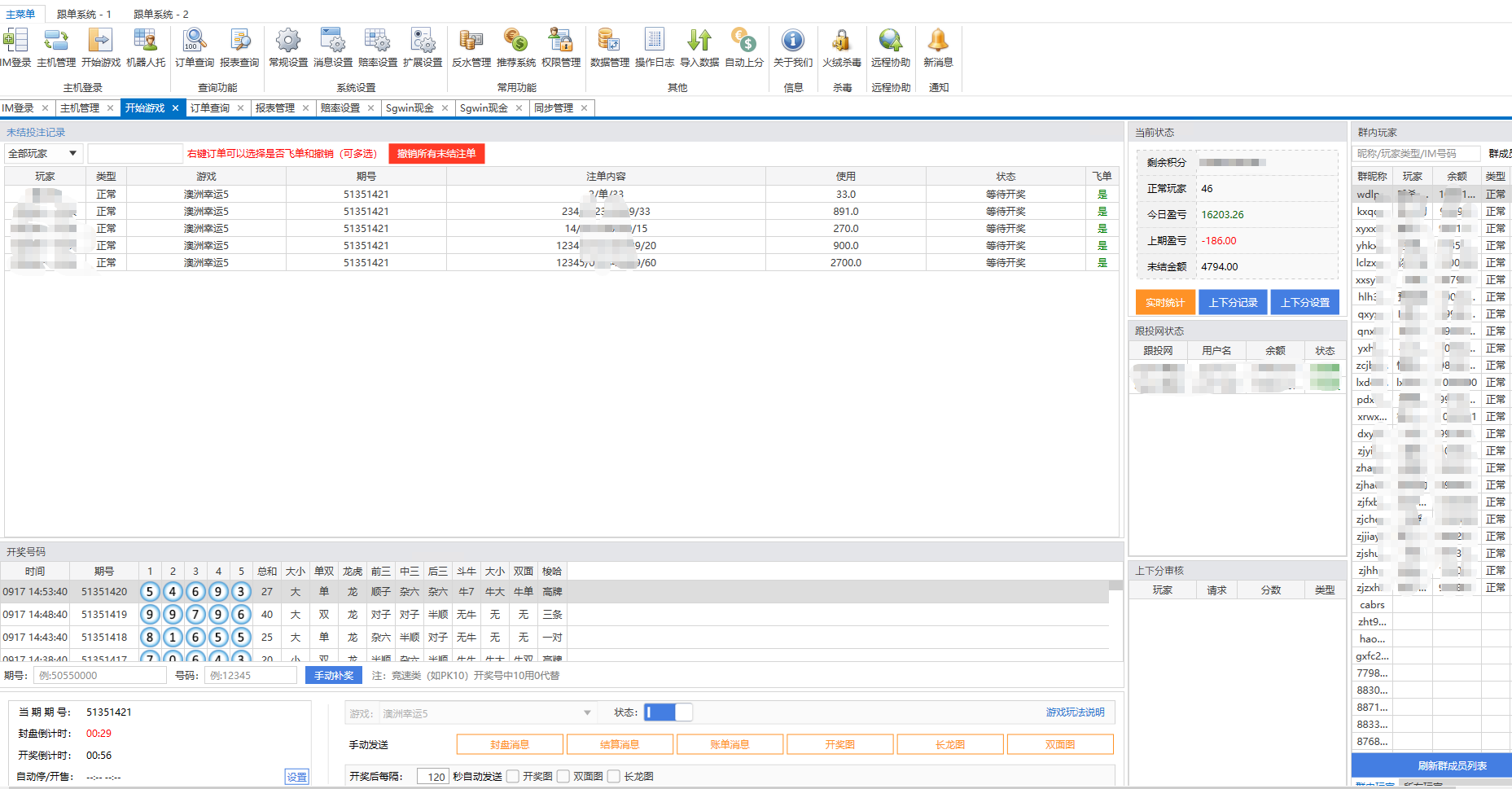Open the 远程协助 remote assistance icon
1512x789 pixels.
891,47
